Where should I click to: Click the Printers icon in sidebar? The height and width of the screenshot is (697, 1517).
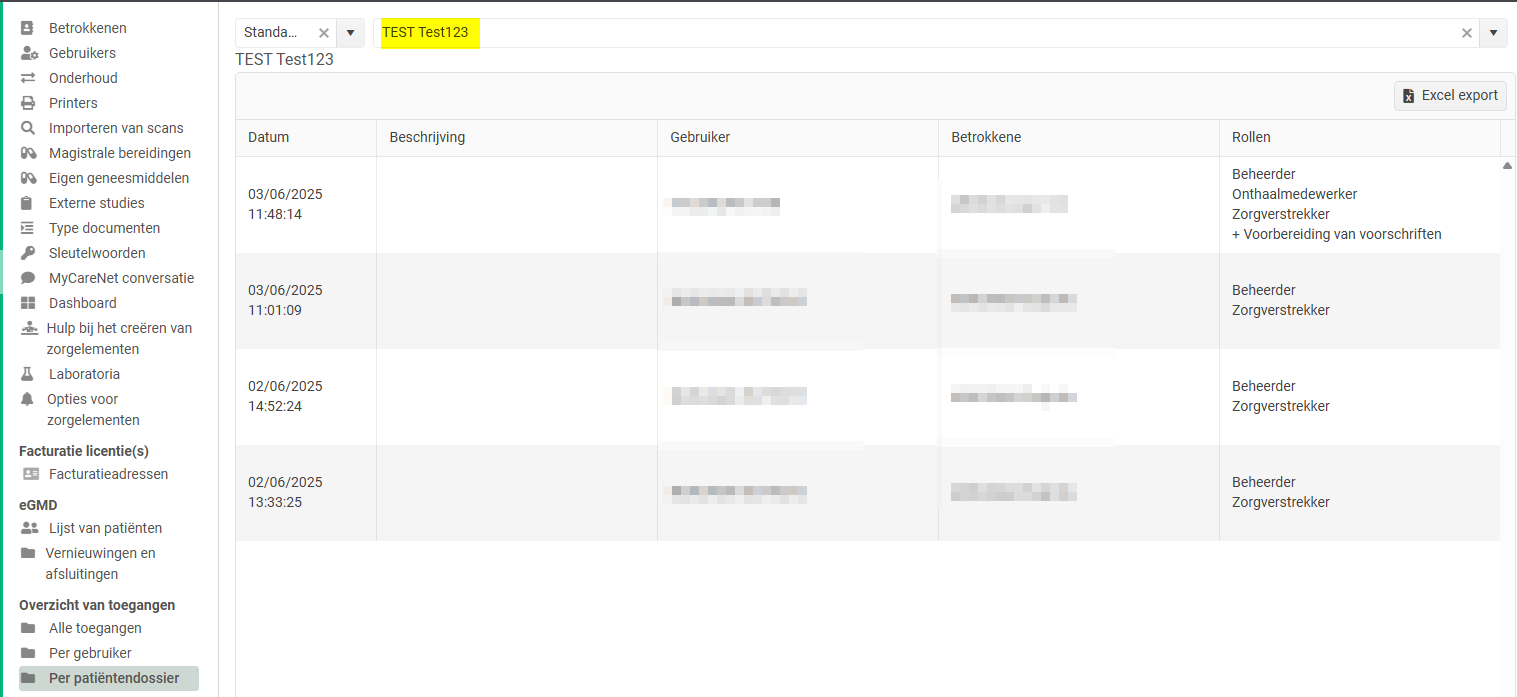pos(28,103)
